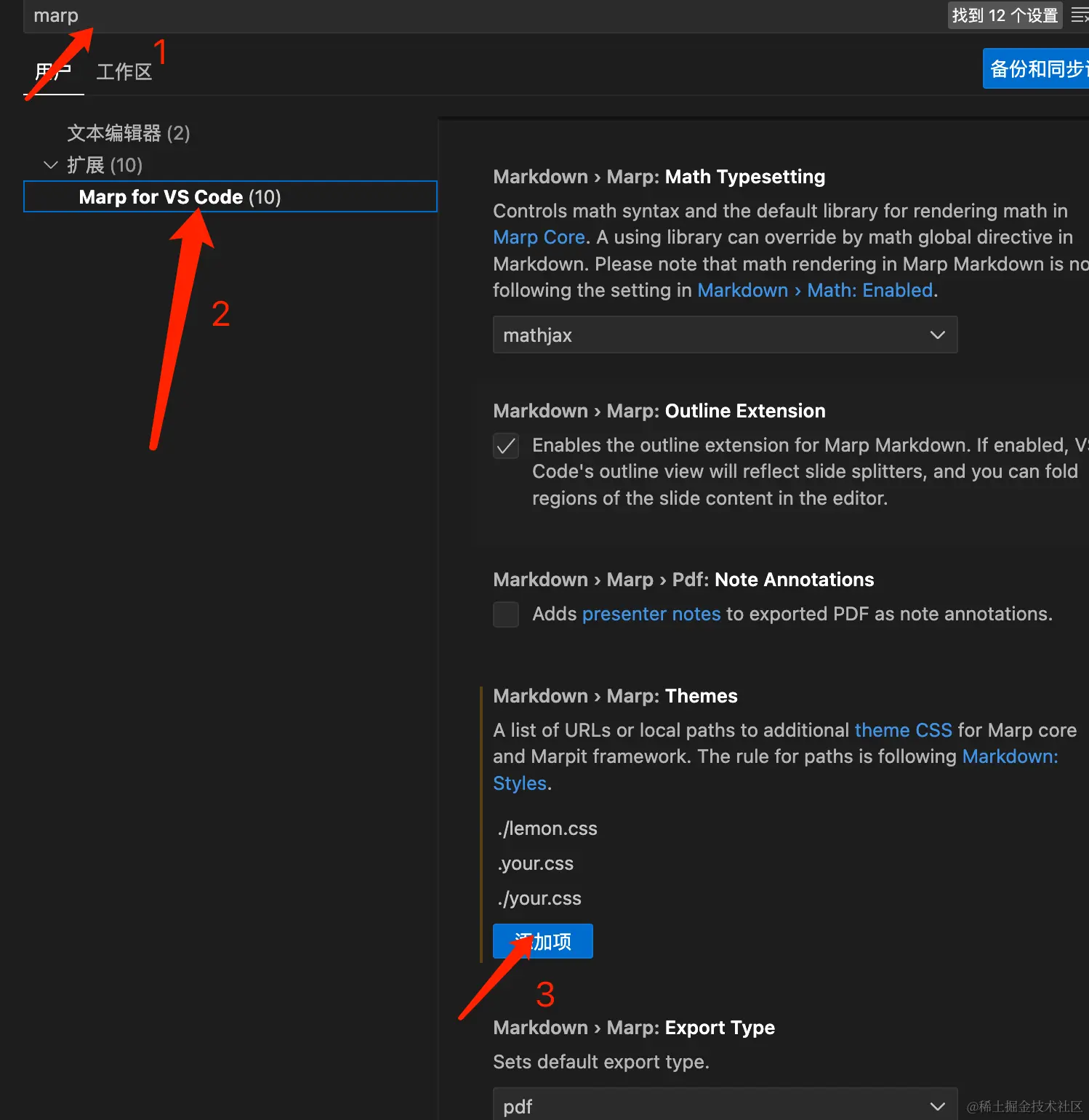The image size is (1089, 1120).
Task: Open the Markdown › Math: Enabled link
Action: coord(815,290)
